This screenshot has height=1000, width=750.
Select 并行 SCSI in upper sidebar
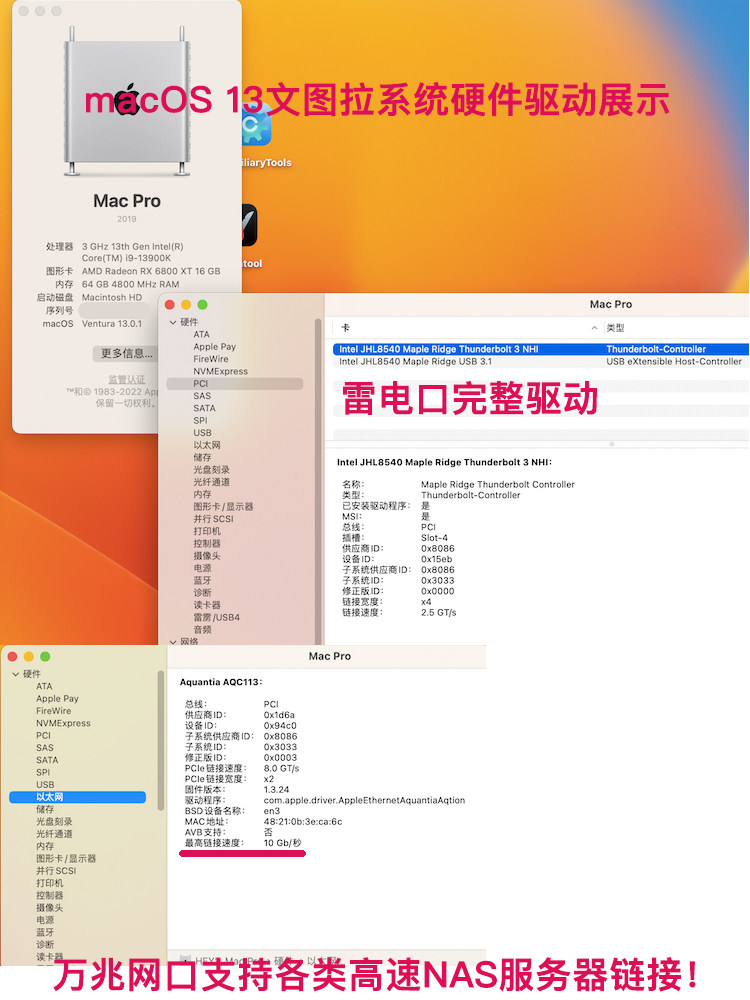[213, 518]
